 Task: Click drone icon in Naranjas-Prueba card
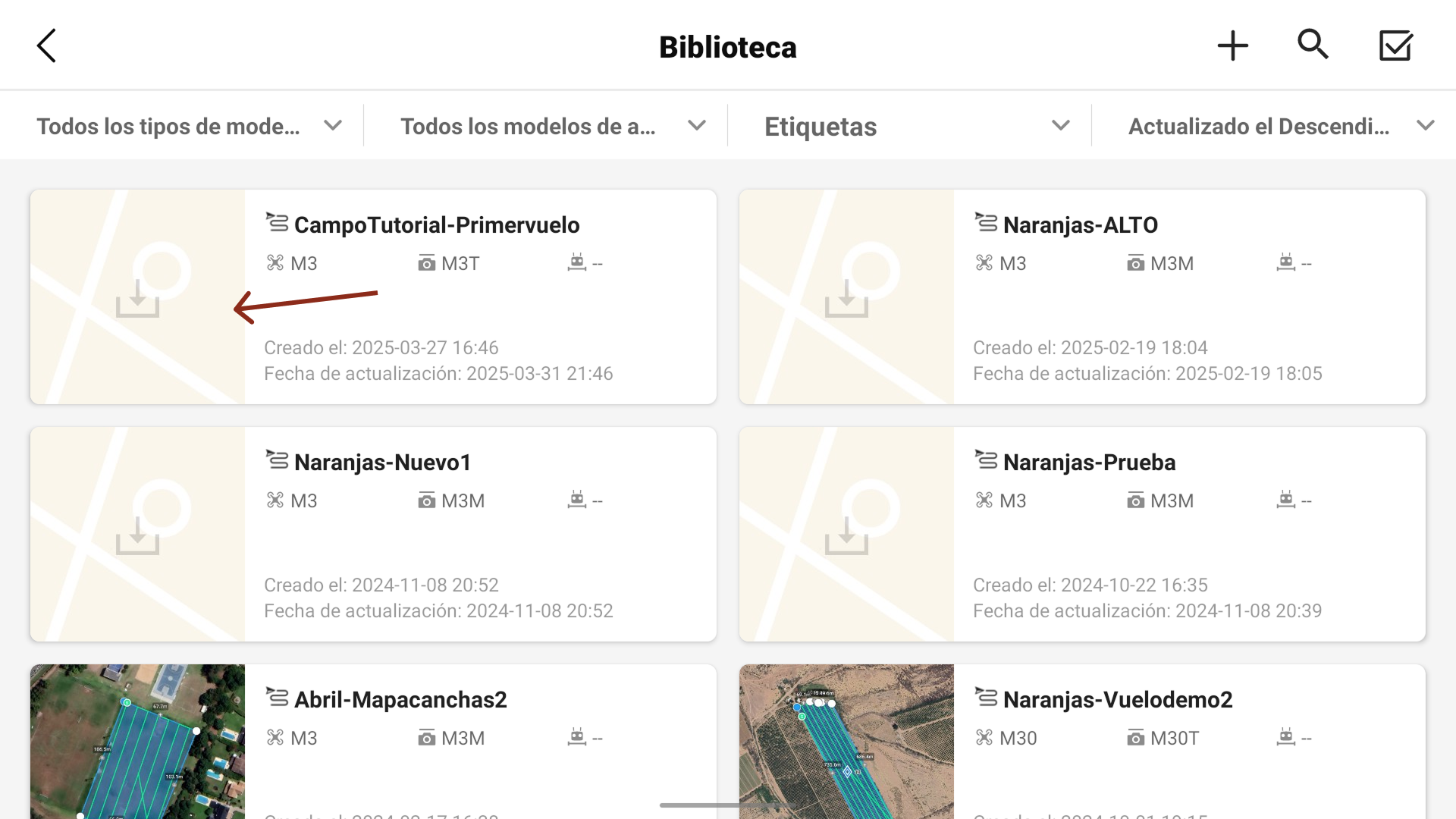point(984,500)
